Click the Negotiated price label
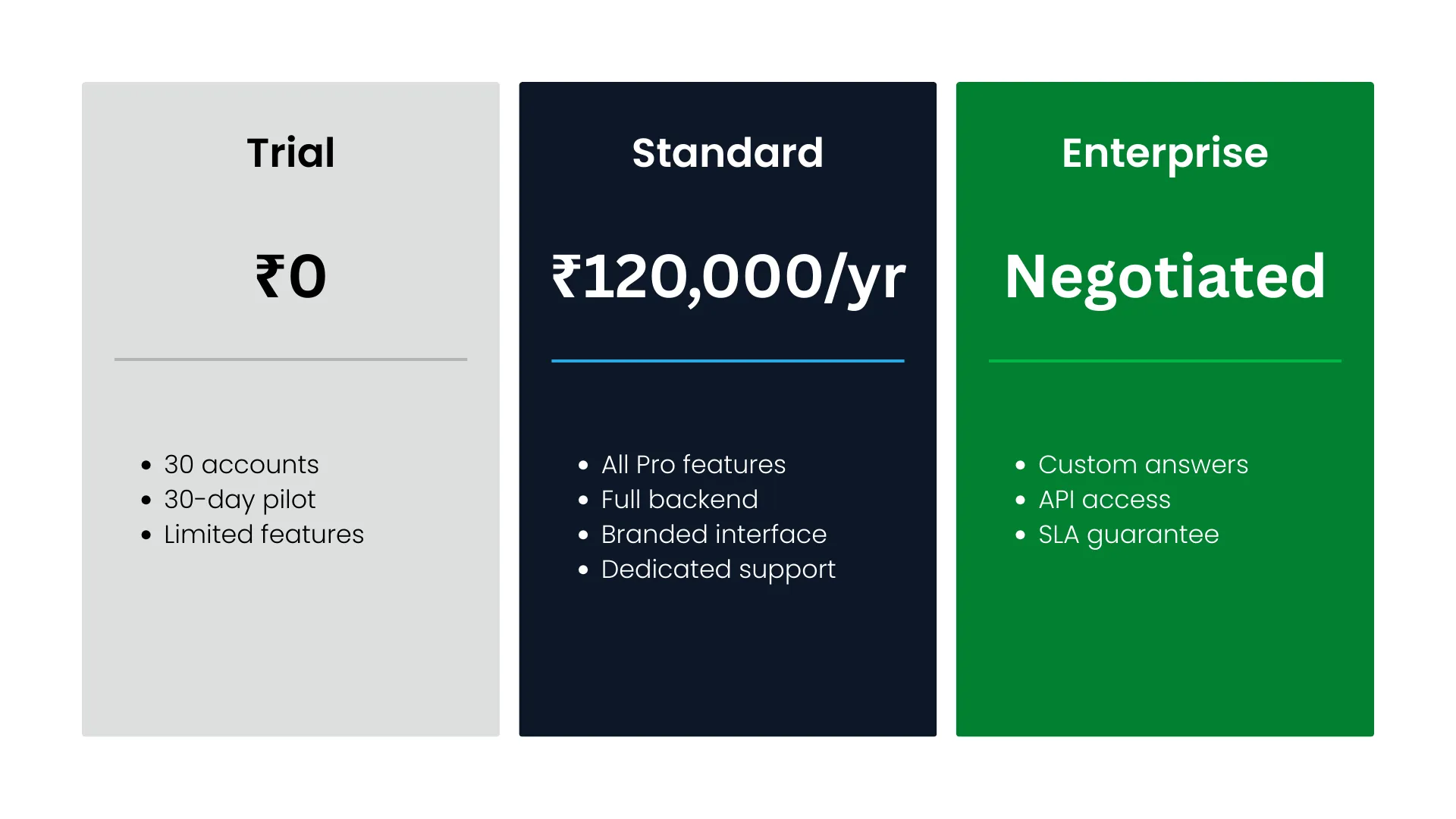The image size is (1456, 819). 1165,277
